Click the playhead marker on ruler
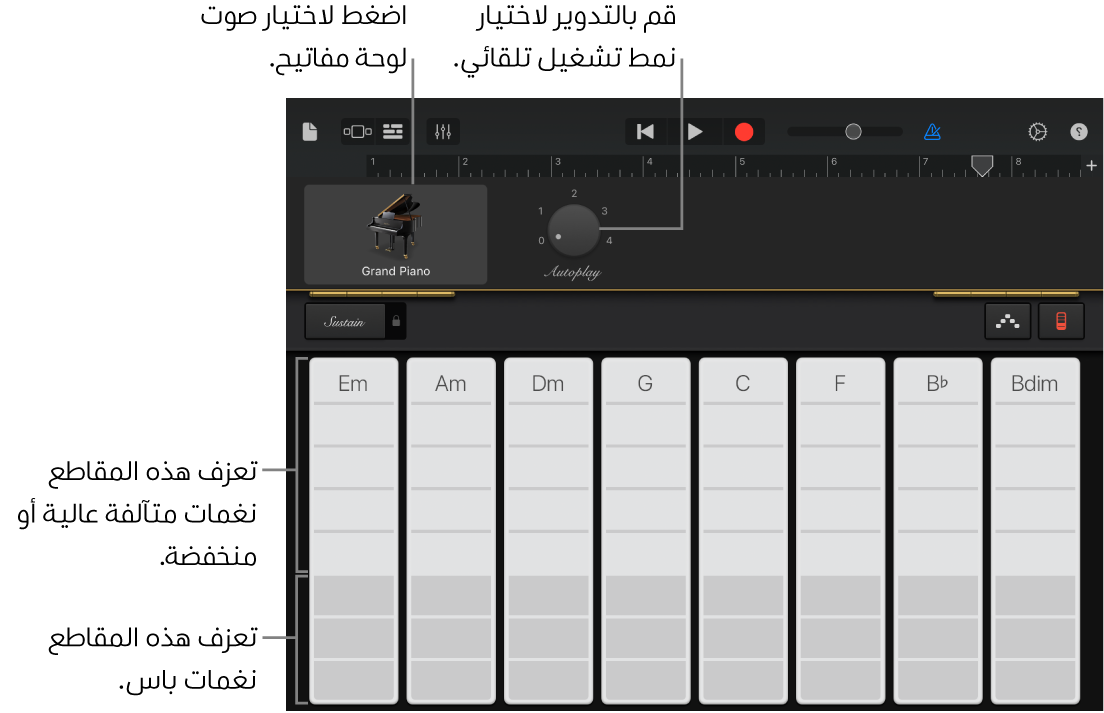The width and height of the screenshot is (1104, 713). pos(982,165)
